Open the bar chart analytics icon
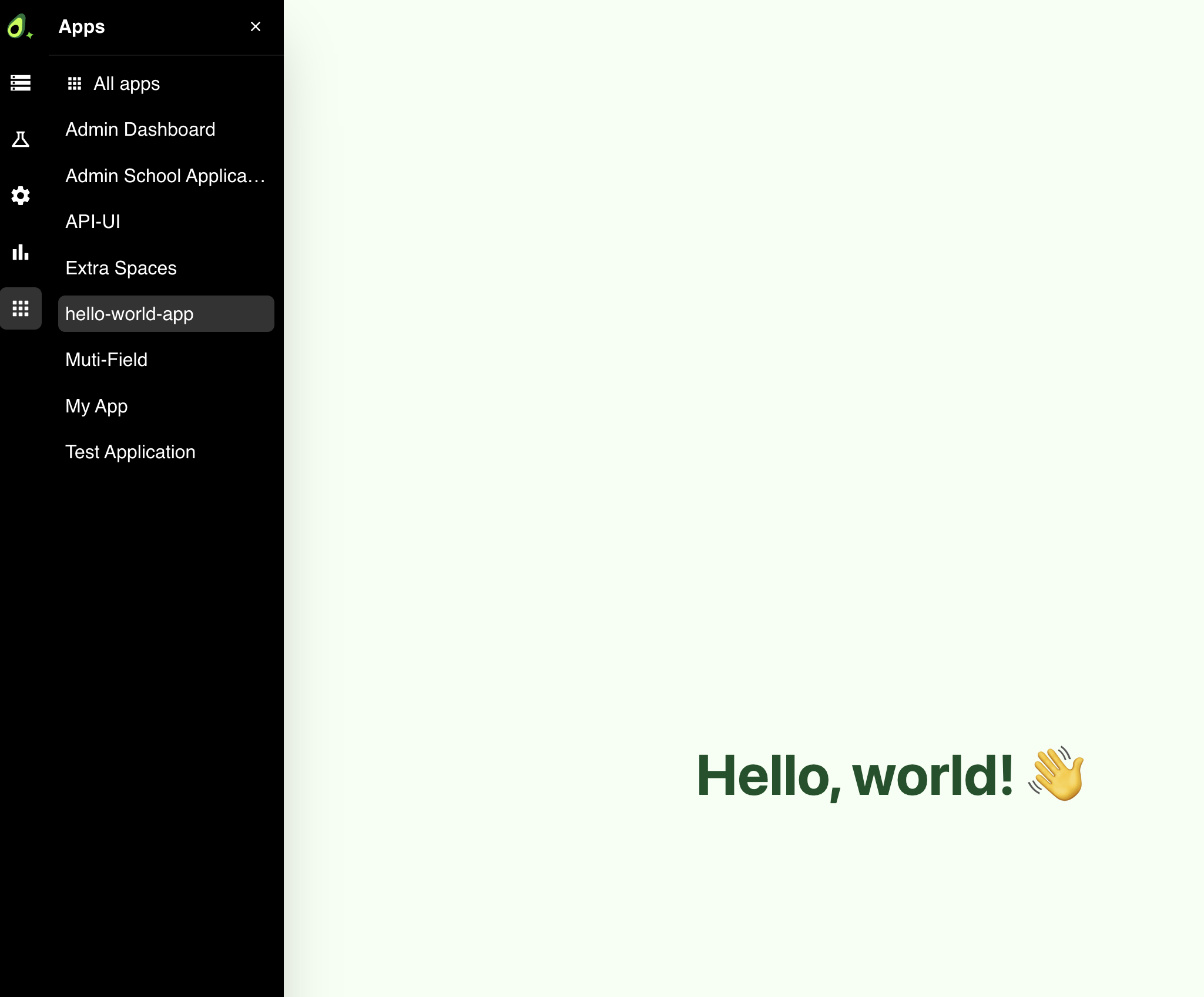 [x=21, y=252]
